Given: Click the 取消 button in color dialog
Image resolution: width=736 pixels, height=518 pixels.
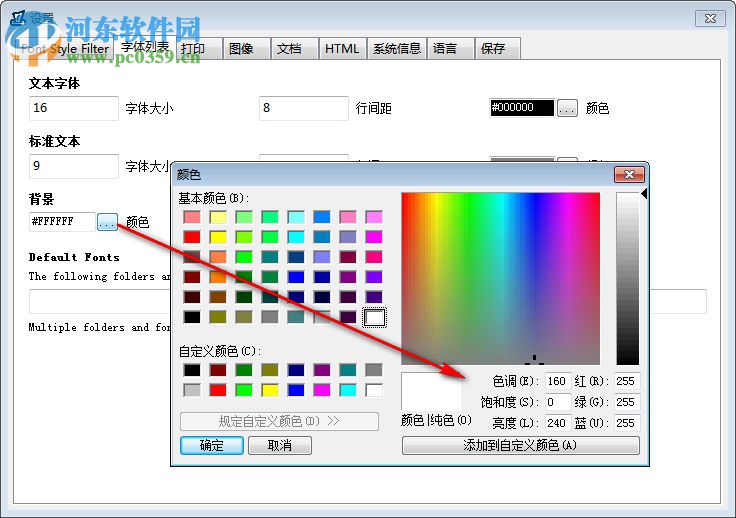Looking at the screenshot, I should coord(280,445).
